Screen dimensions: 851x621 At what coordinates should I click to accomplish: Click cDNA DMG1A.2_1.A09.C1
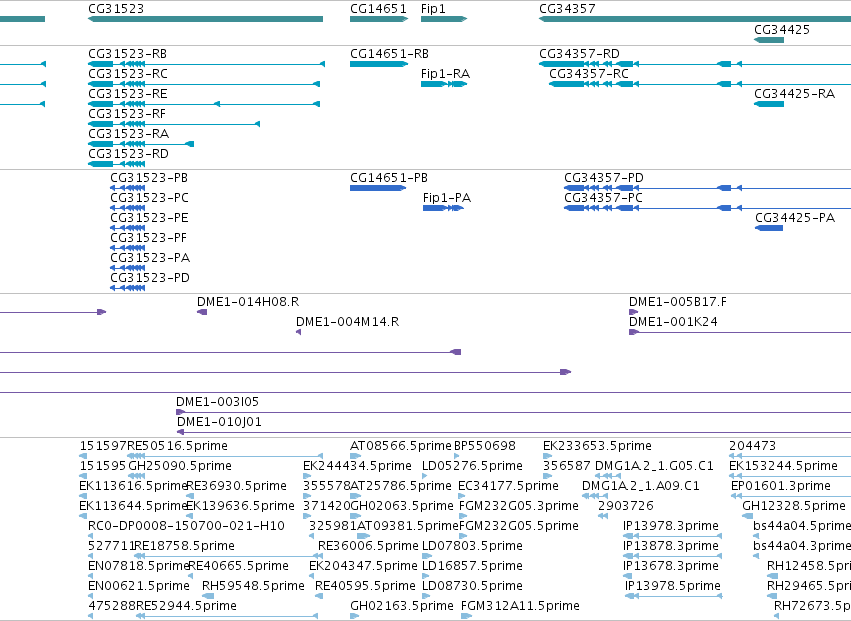click(x=641, y=486)
